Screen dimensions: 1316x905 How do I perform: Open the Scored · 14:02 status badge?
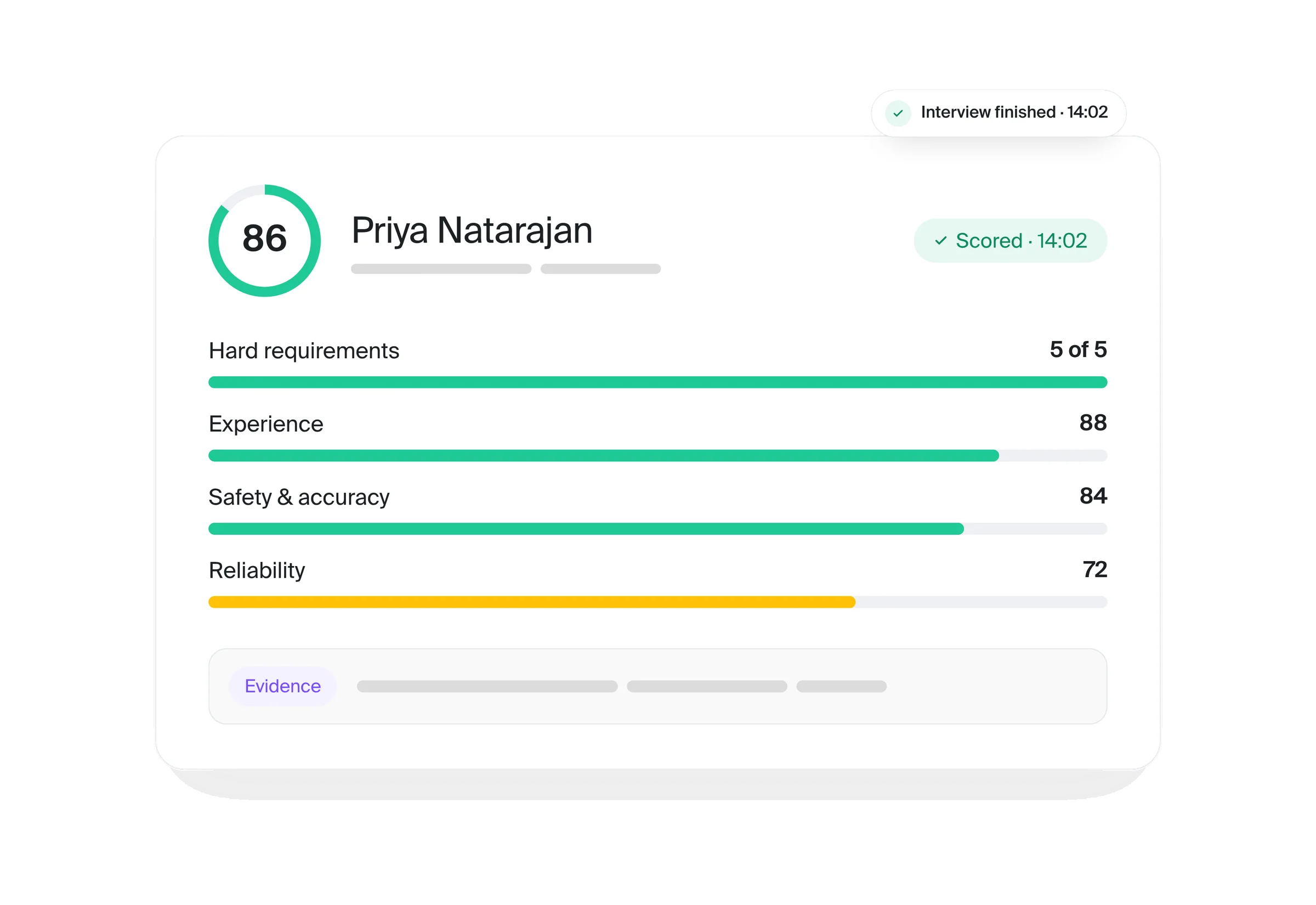1010,240
